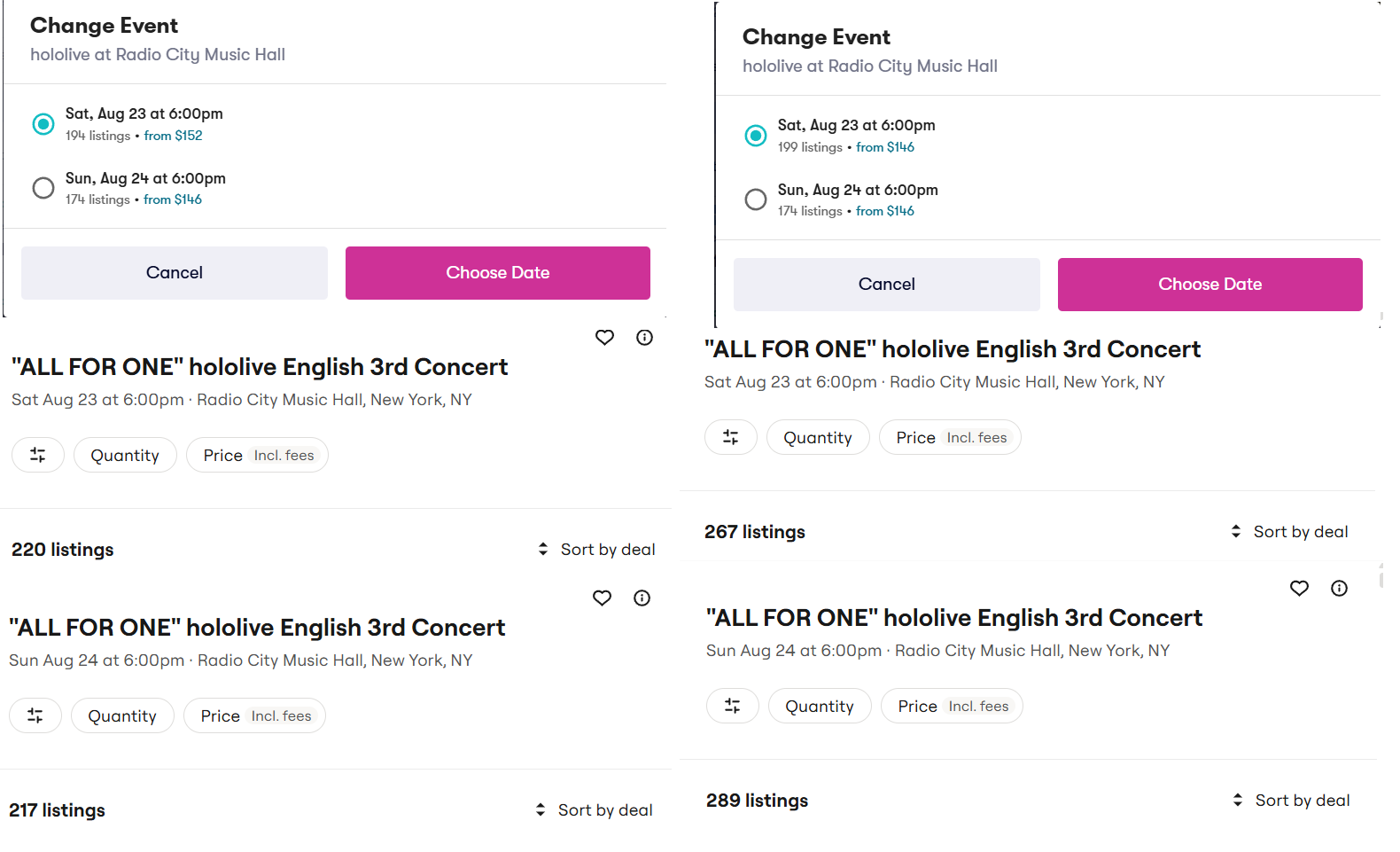Open info icon above the 220 listings concert title
Image resolution: width=1400 pixels, height=852 pixels.
click(x=644, y=337)
